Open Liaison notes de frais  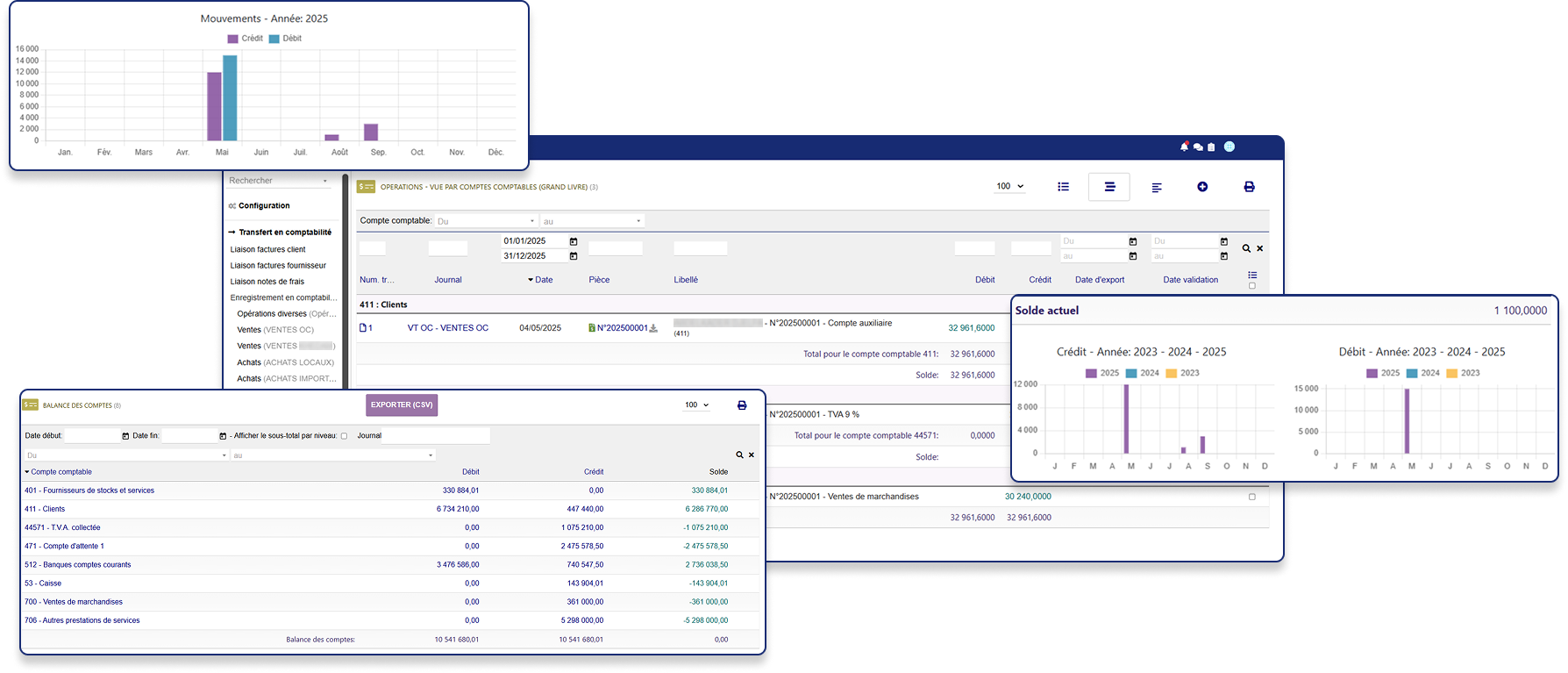click(x=267, y=282)
